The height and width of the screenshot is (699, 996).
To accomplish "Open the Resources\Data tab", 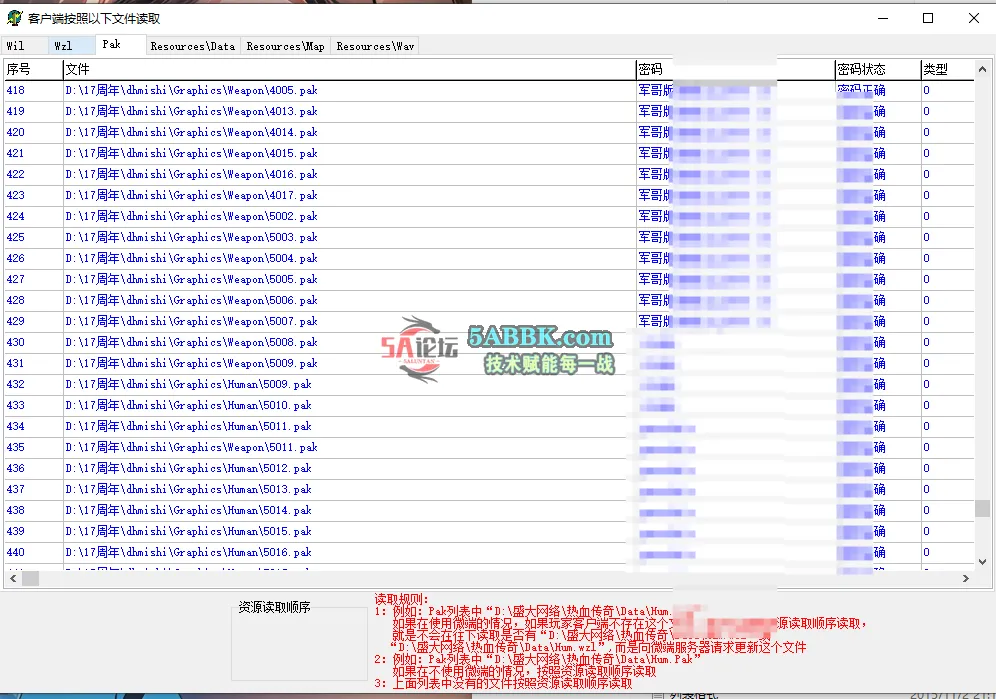I will pyautogui.click(x=192, y=46).
